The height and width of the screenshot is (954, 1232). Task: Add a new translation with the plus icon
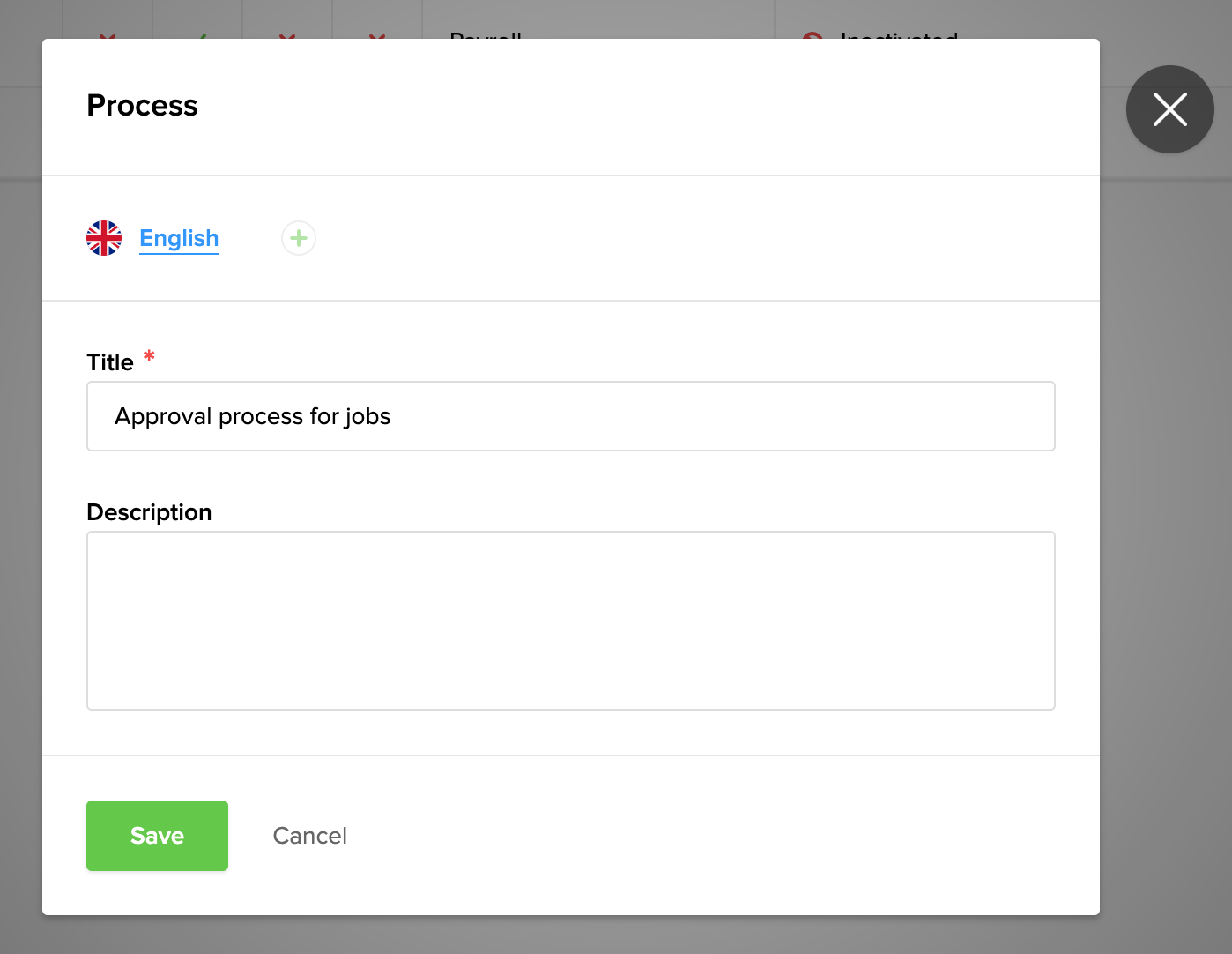(298, 237)
